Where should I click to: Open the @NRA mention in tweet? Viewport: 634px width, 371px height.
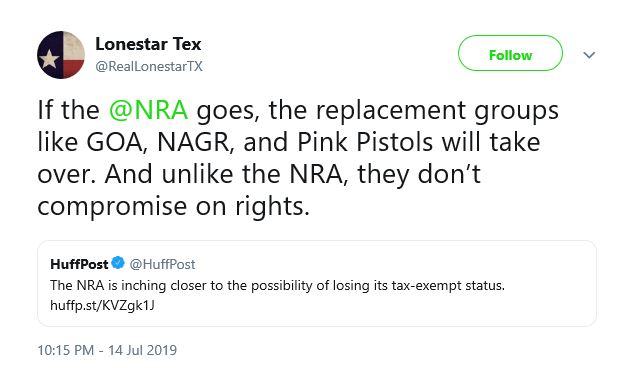pyautogui.click(x=148, y=110)
